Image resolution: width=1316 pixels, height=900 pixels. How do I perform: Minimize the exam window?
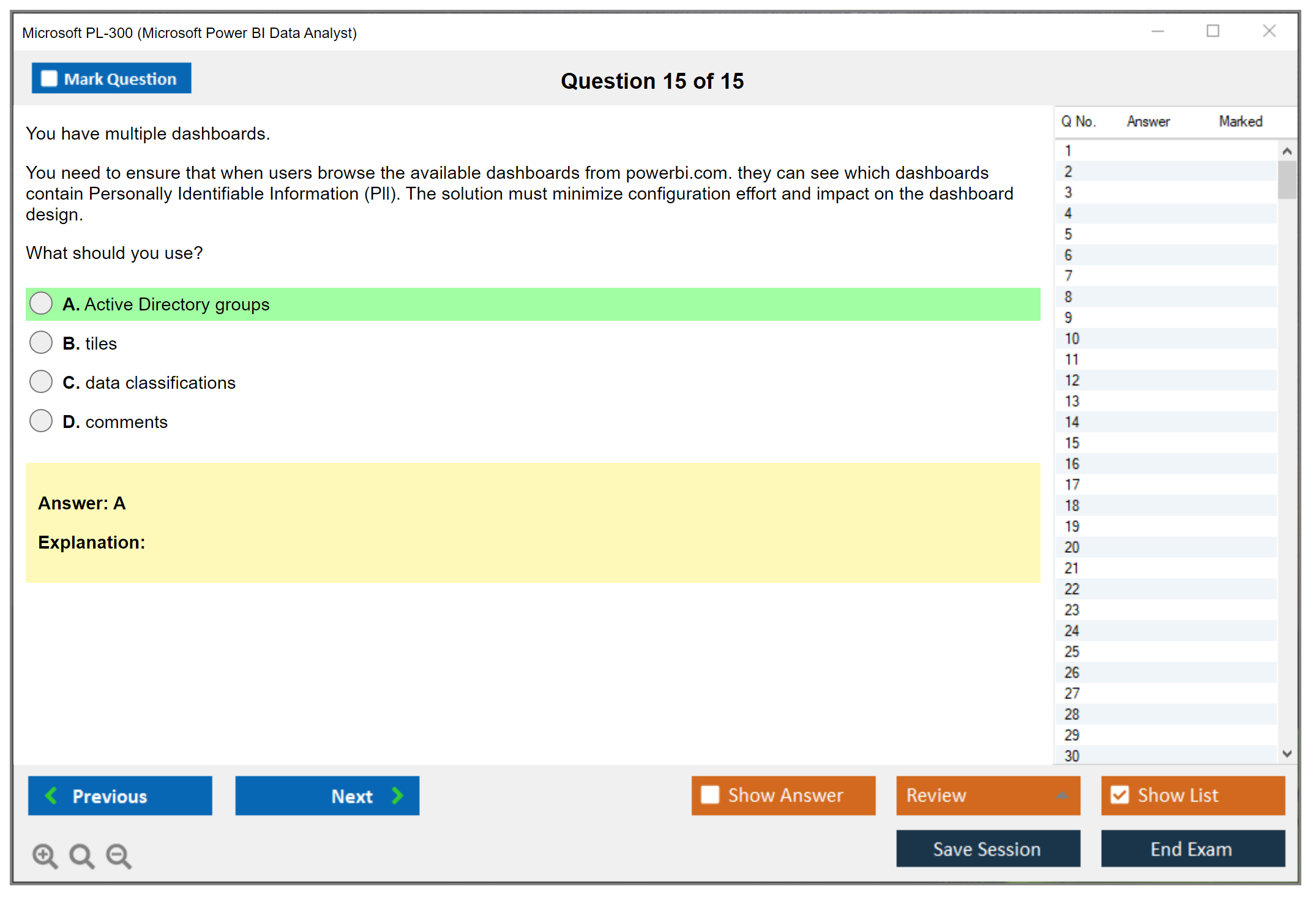coord(1157,31)
